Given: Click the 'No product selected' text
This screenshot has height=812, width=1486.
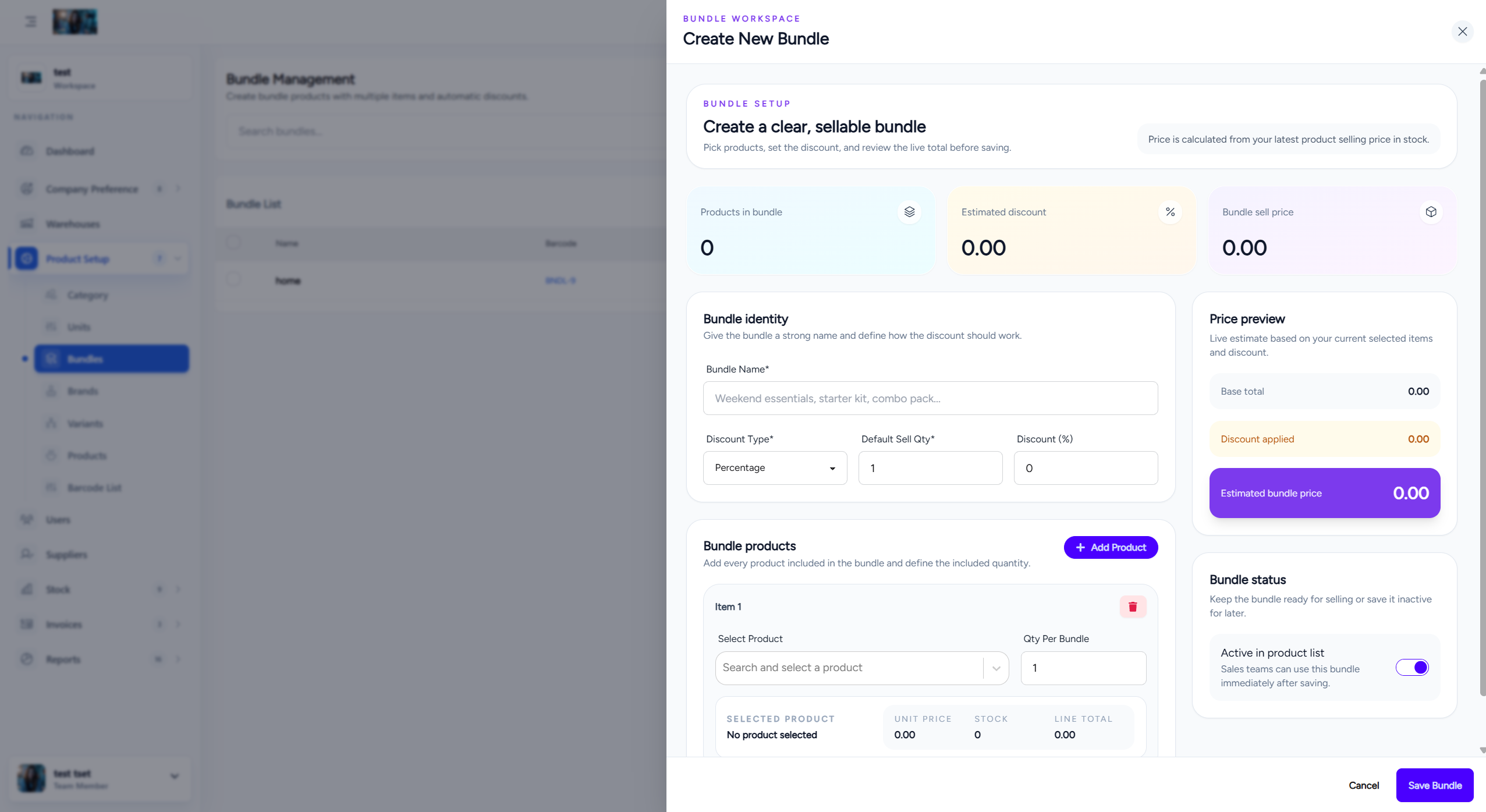Looking at the screenshot, I should (x=771, y=735).
